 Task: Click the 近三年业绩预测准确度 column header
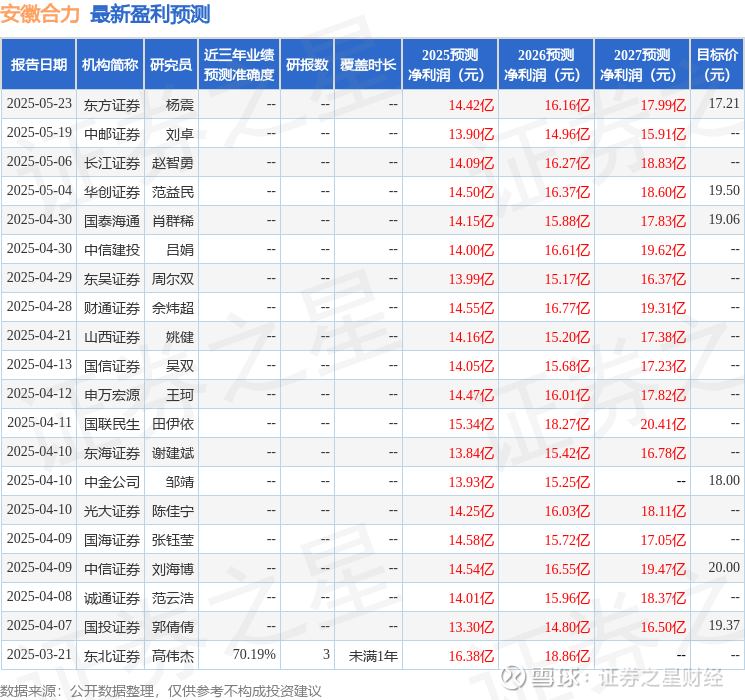pyautogui.click(x=239, y=64)
